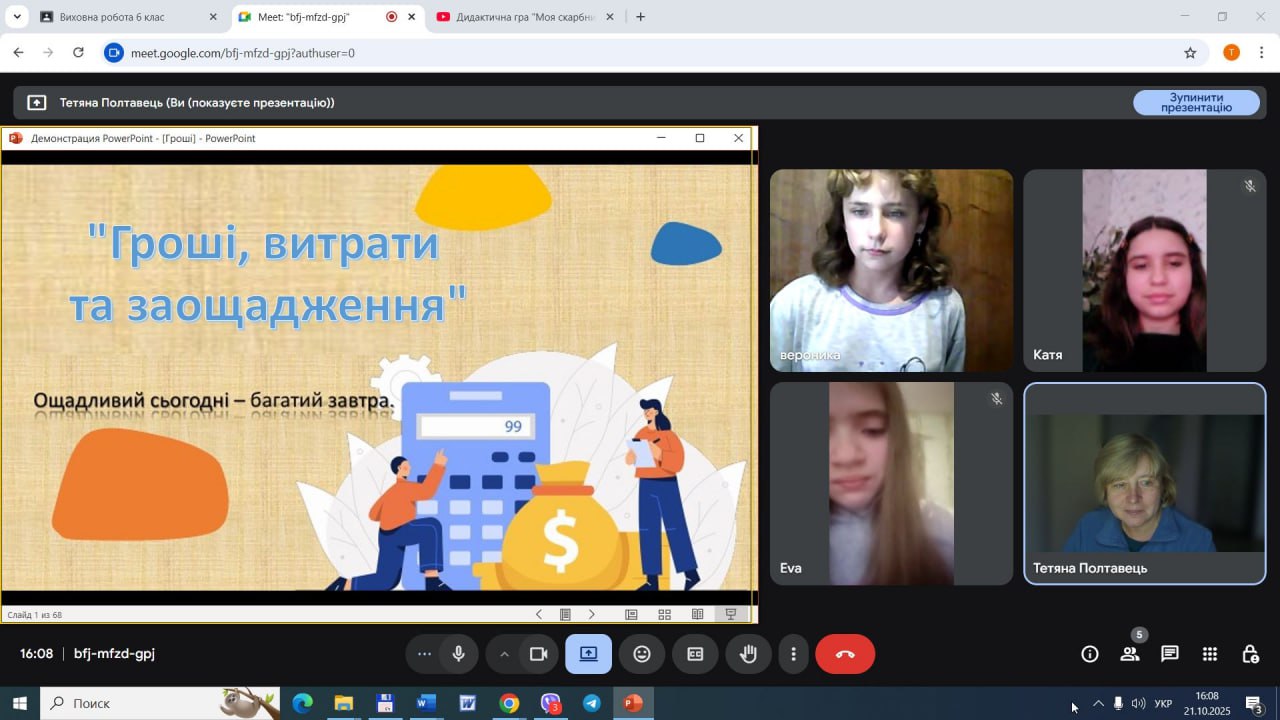Viewport: 1280px width, 720px height.
Task: Open more options vertical dots menu
Action: (794, 654)
